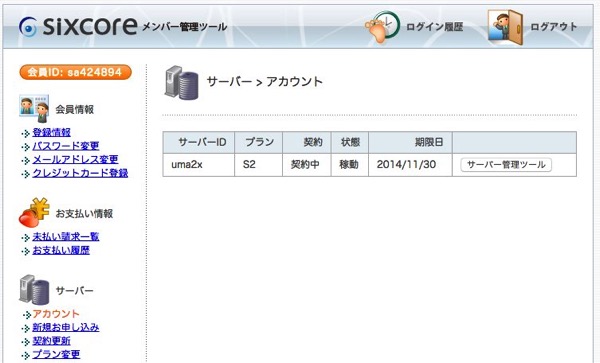600x363 pixels.
Task: Click arrow bullet beside プラン変更
Action: point(26,355)
